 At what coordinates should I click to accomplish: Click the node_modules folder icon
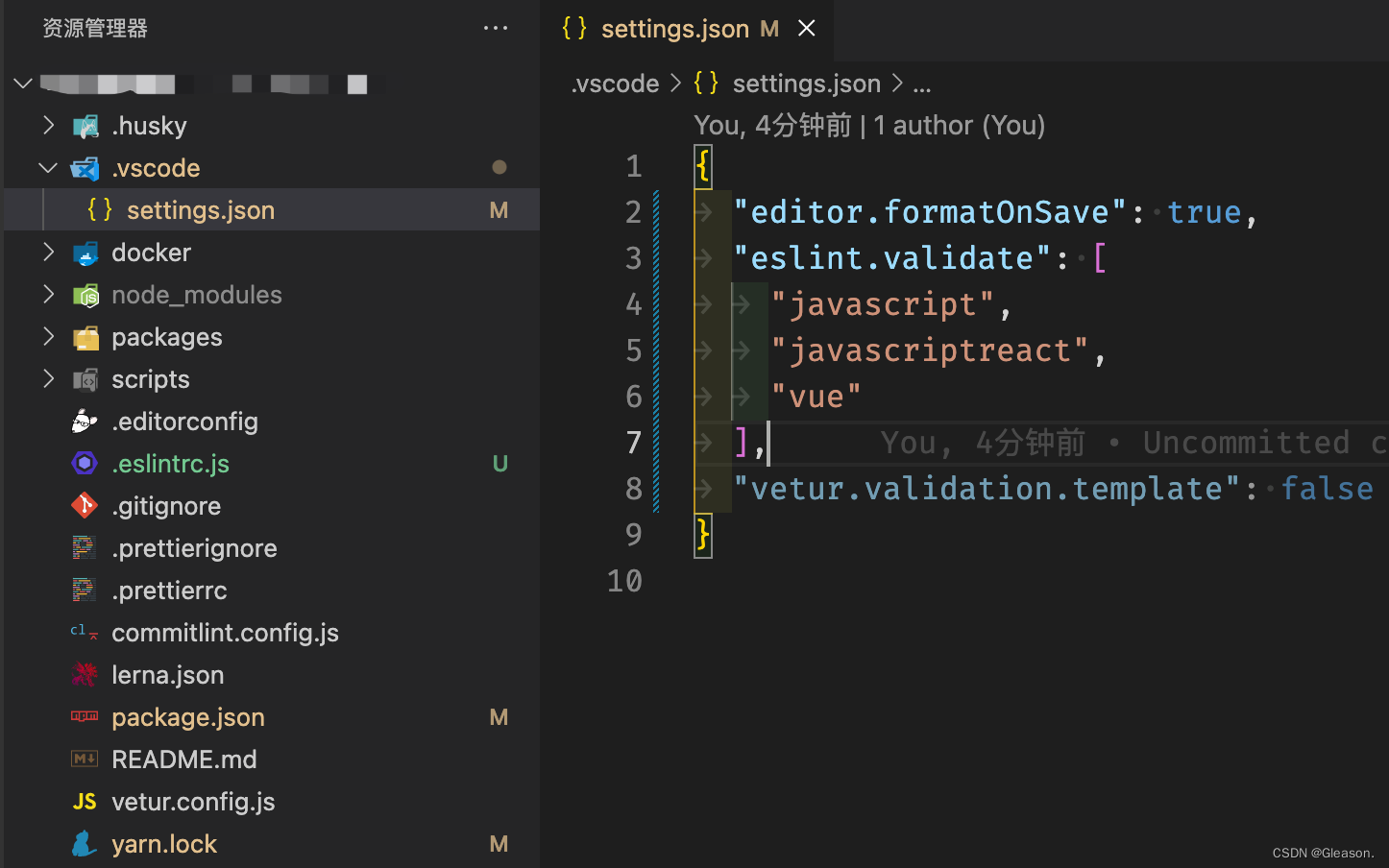[85, 295]
